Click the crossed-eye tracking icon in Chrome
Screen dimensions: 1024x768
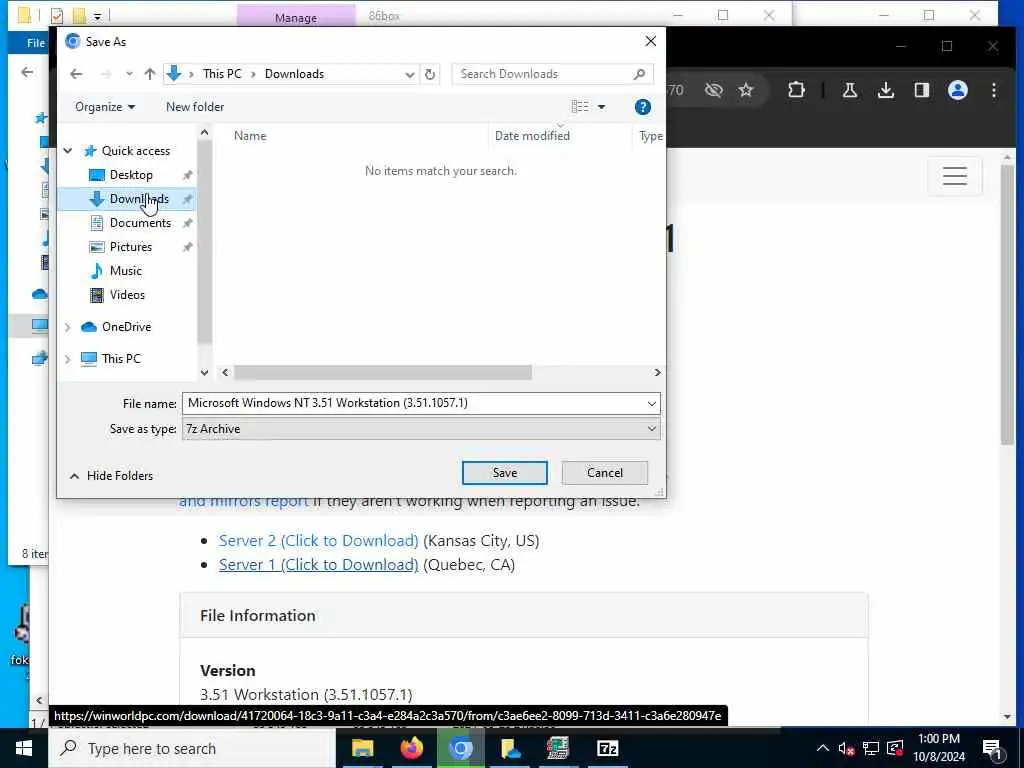point(714,90)
